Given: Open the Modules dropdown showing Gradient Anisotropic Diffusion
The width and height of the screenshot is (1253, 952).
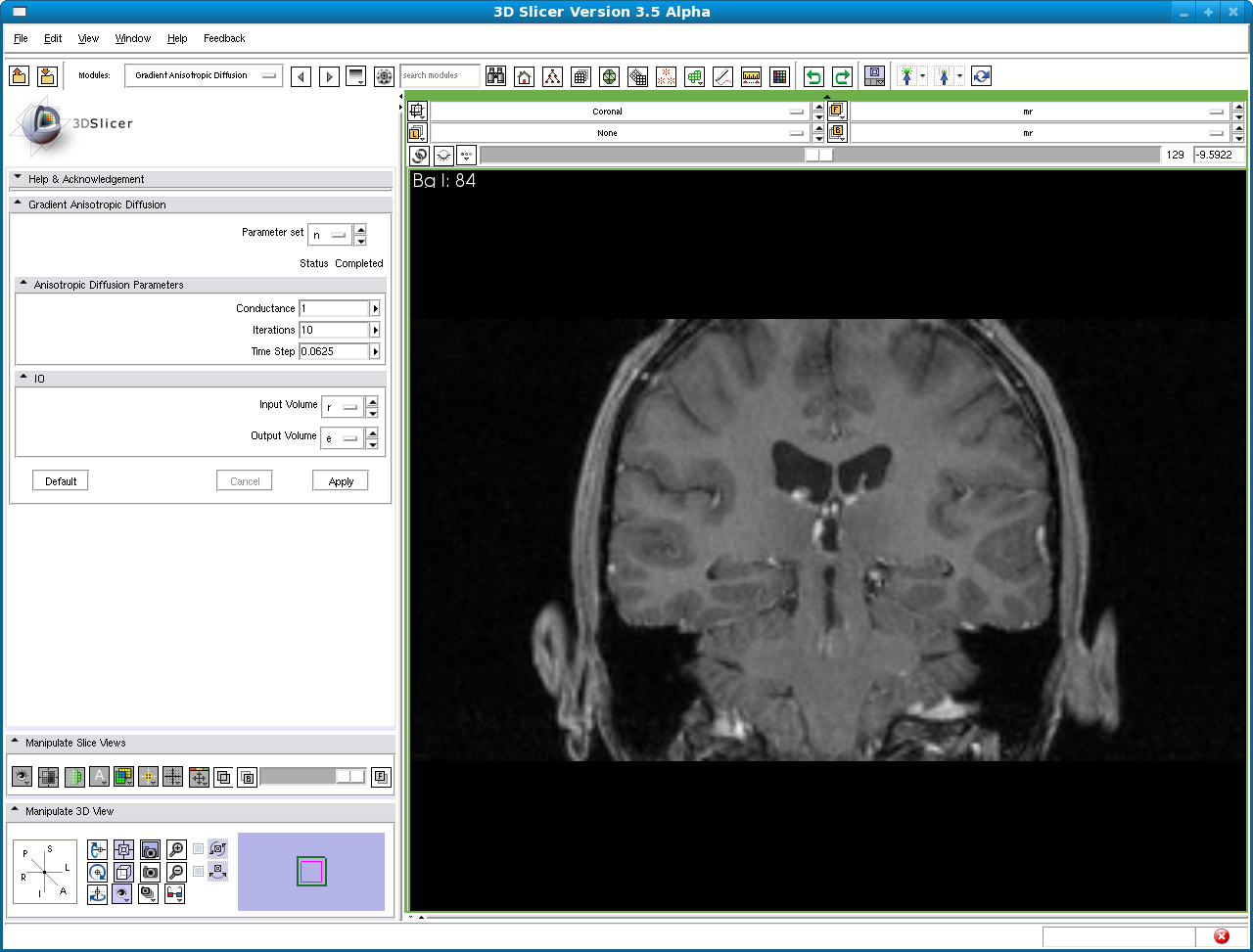Looking at the screenshot, I should (x=204, y=75).
